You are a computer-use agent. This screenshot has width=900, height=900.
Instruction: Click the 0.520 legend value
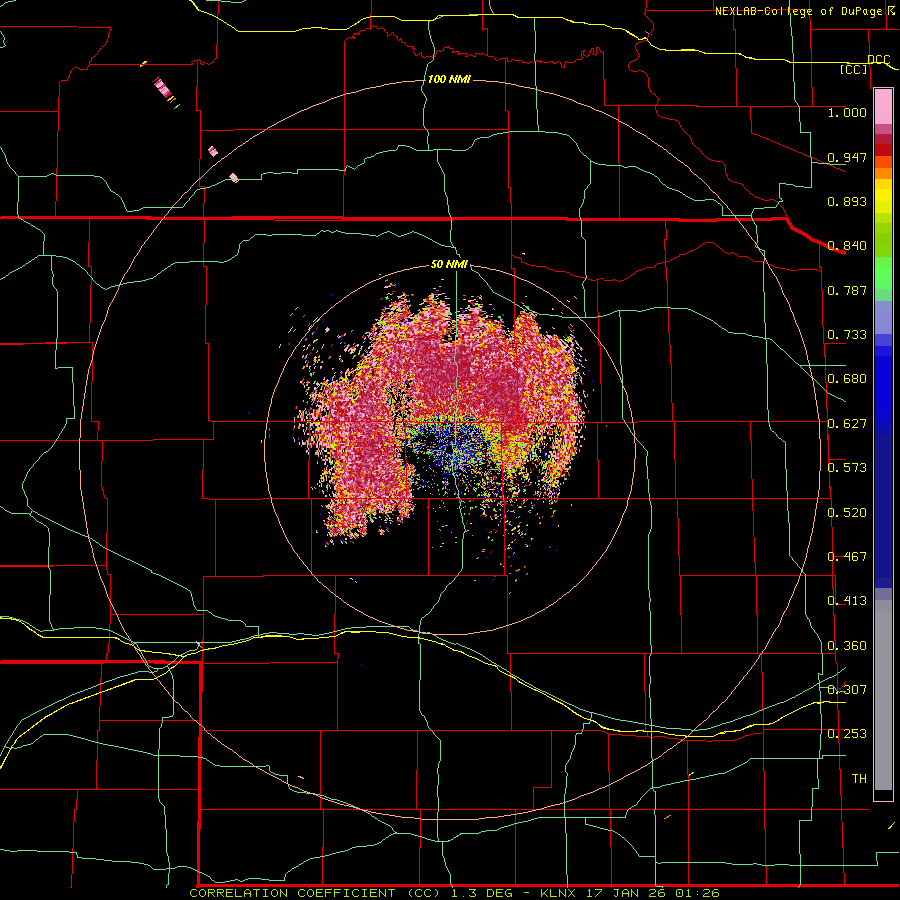[x=847, y=513]
